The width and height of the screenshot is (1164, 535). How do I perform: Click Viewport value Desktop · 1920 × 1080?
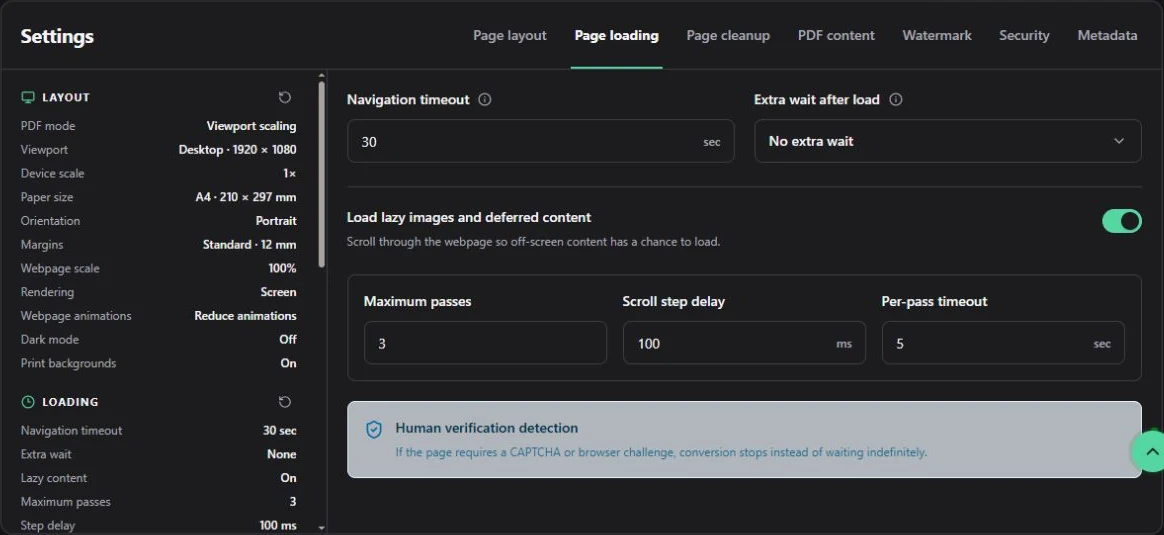(238, 150)
